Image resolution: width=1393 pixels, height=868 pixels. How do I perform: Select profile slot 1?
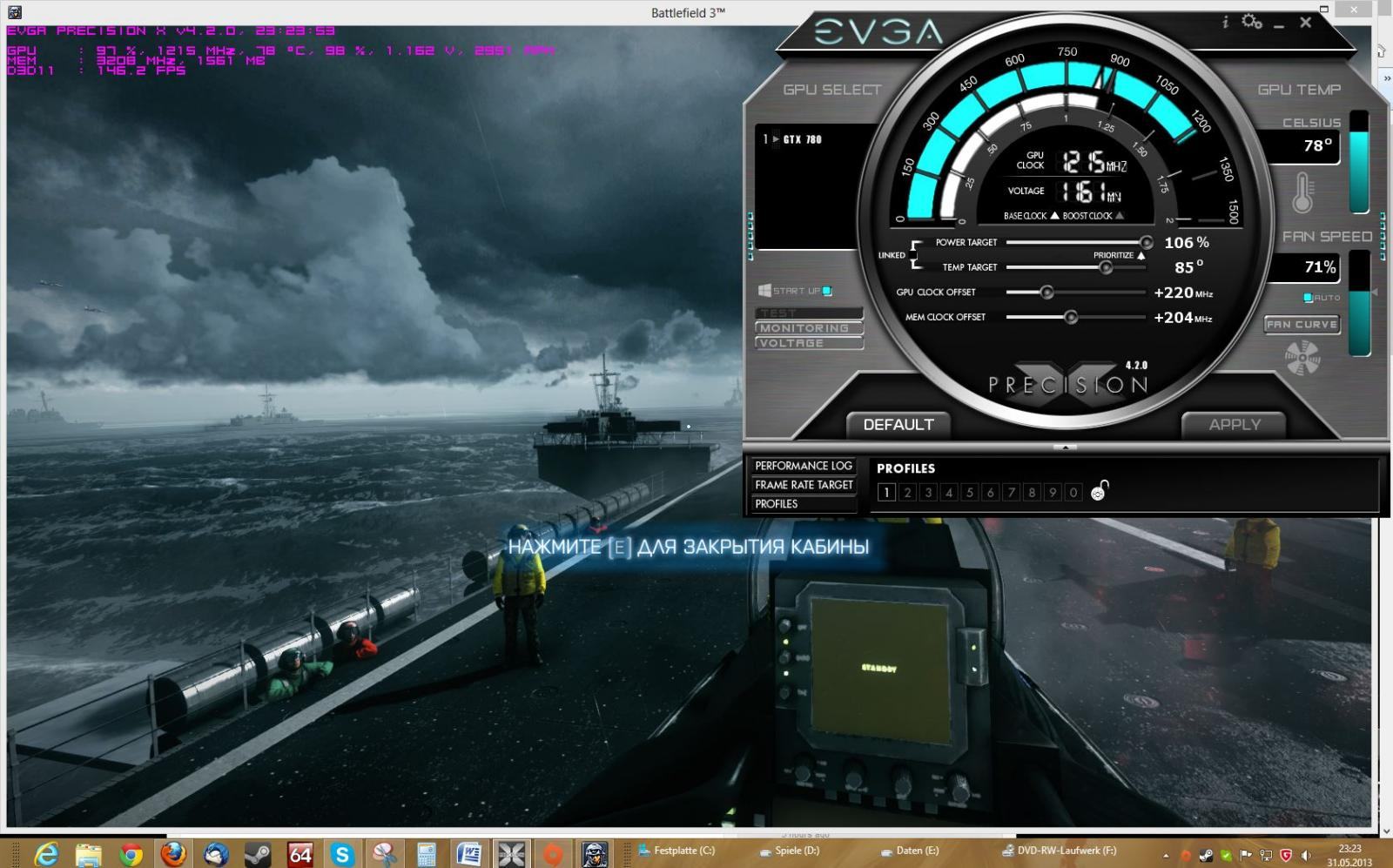[x=886, y=493]
